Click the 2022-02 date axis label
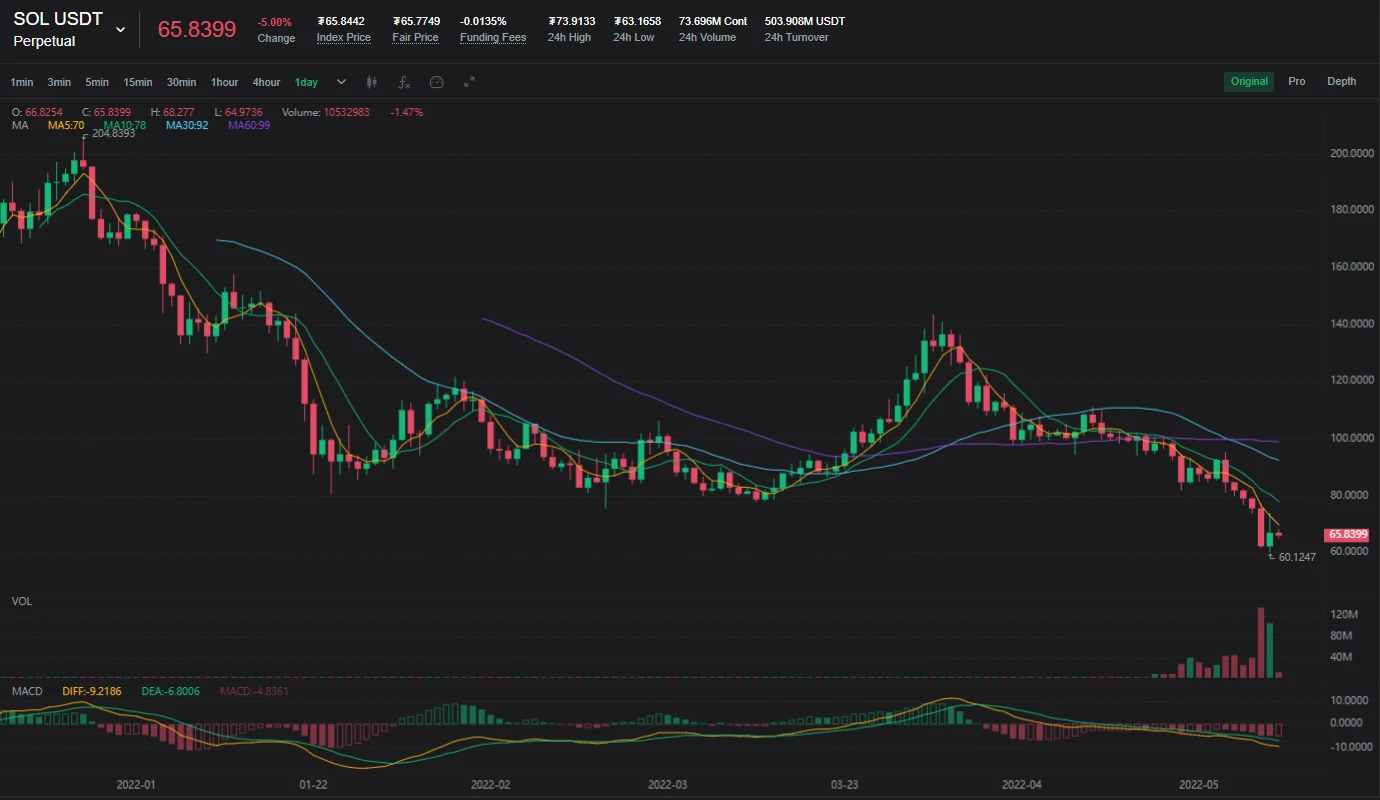This screenshot has height=800, width=1380. [490, 785]
